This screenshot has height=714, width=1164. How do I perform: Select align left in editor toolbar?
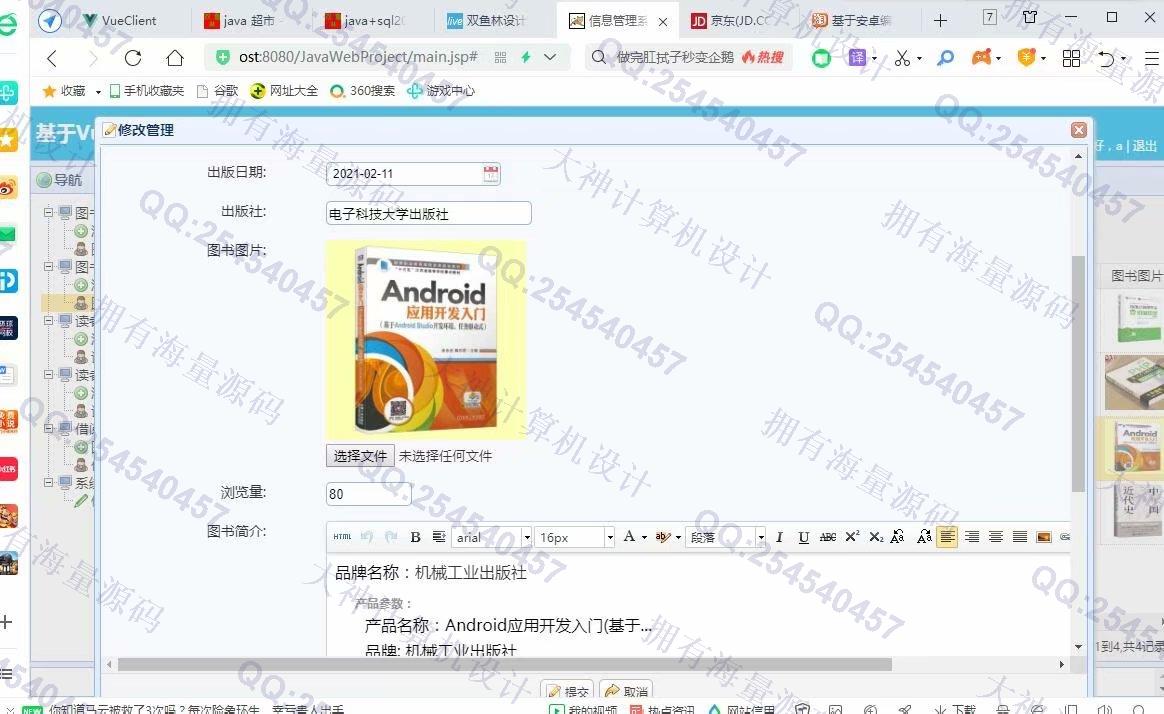(947, 537)
